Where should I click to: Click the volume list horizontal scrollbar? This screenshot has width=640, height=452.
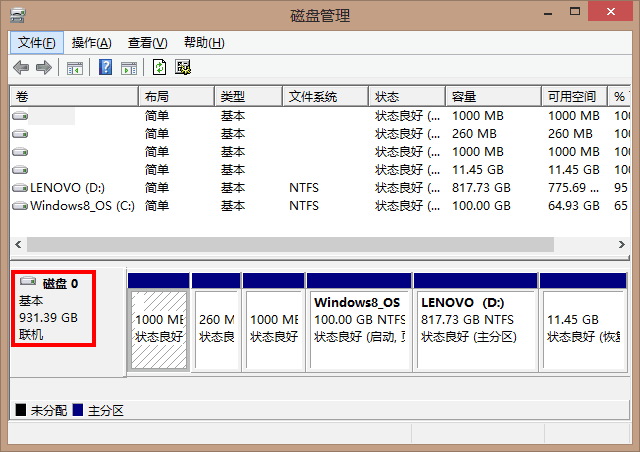pyautogui.click(x=290, y=244)
